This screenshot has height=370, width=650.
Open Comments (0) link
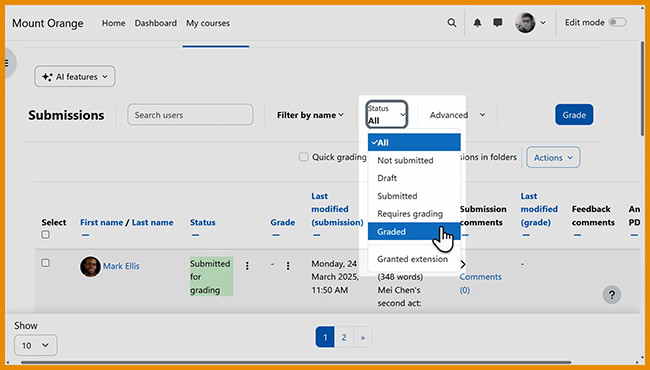point(480,283)
